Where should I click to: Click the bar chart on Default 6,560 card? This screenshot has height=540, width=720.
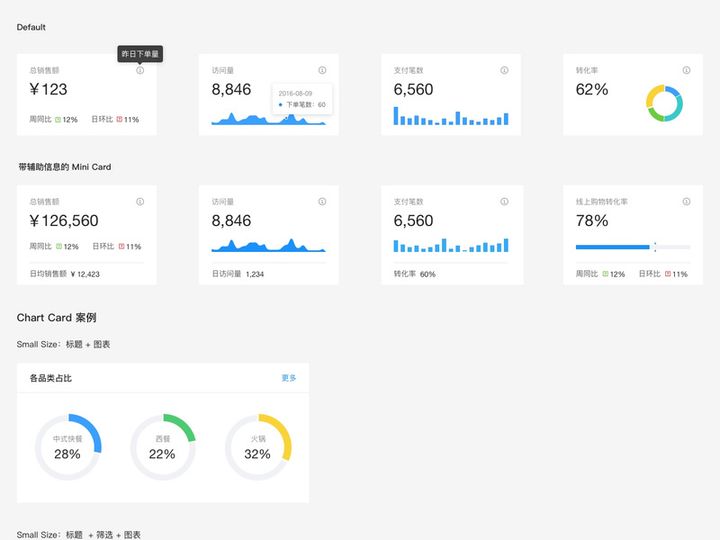coord(451,116)
